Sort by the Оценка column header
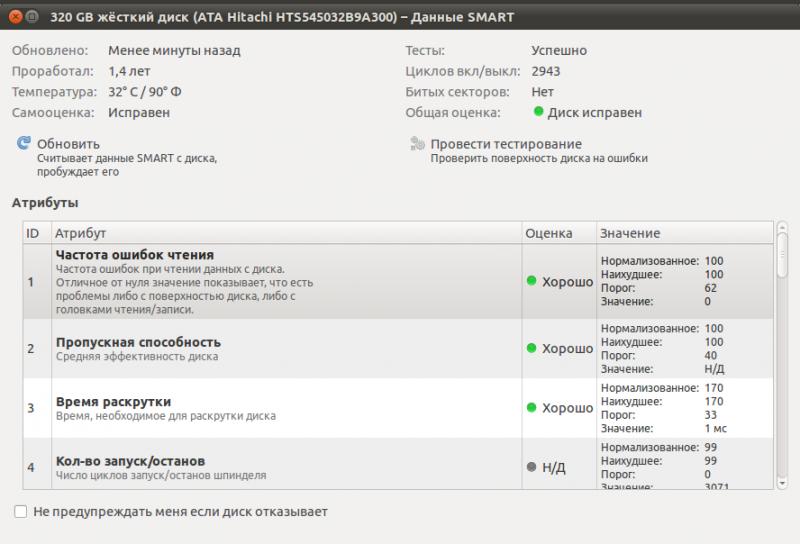800x544 pixels. [558, 233]
